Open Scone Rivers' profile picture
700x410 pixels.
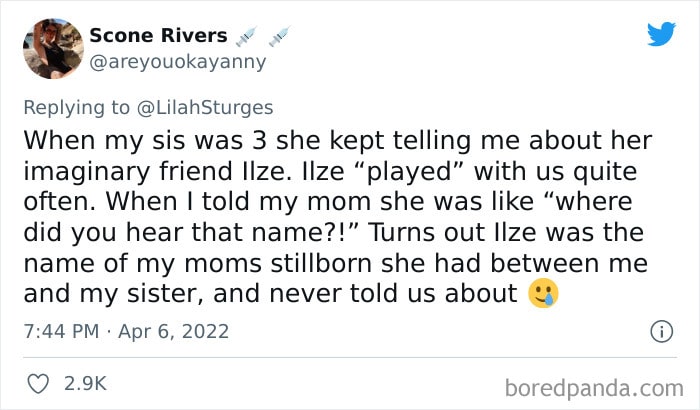coord(53,49)
